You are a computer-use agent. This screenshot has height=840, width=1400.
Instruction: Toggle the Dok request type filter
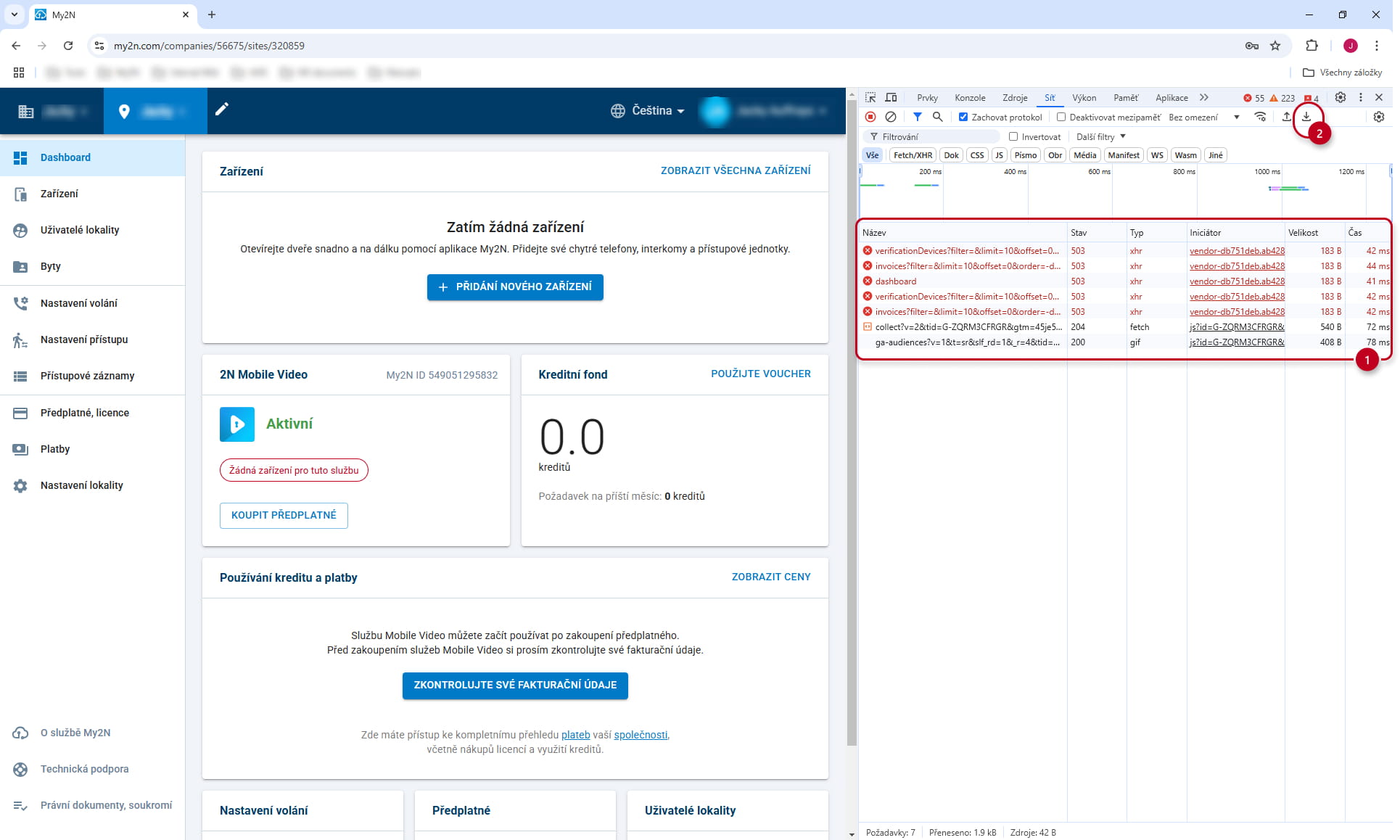pos(951,155)
